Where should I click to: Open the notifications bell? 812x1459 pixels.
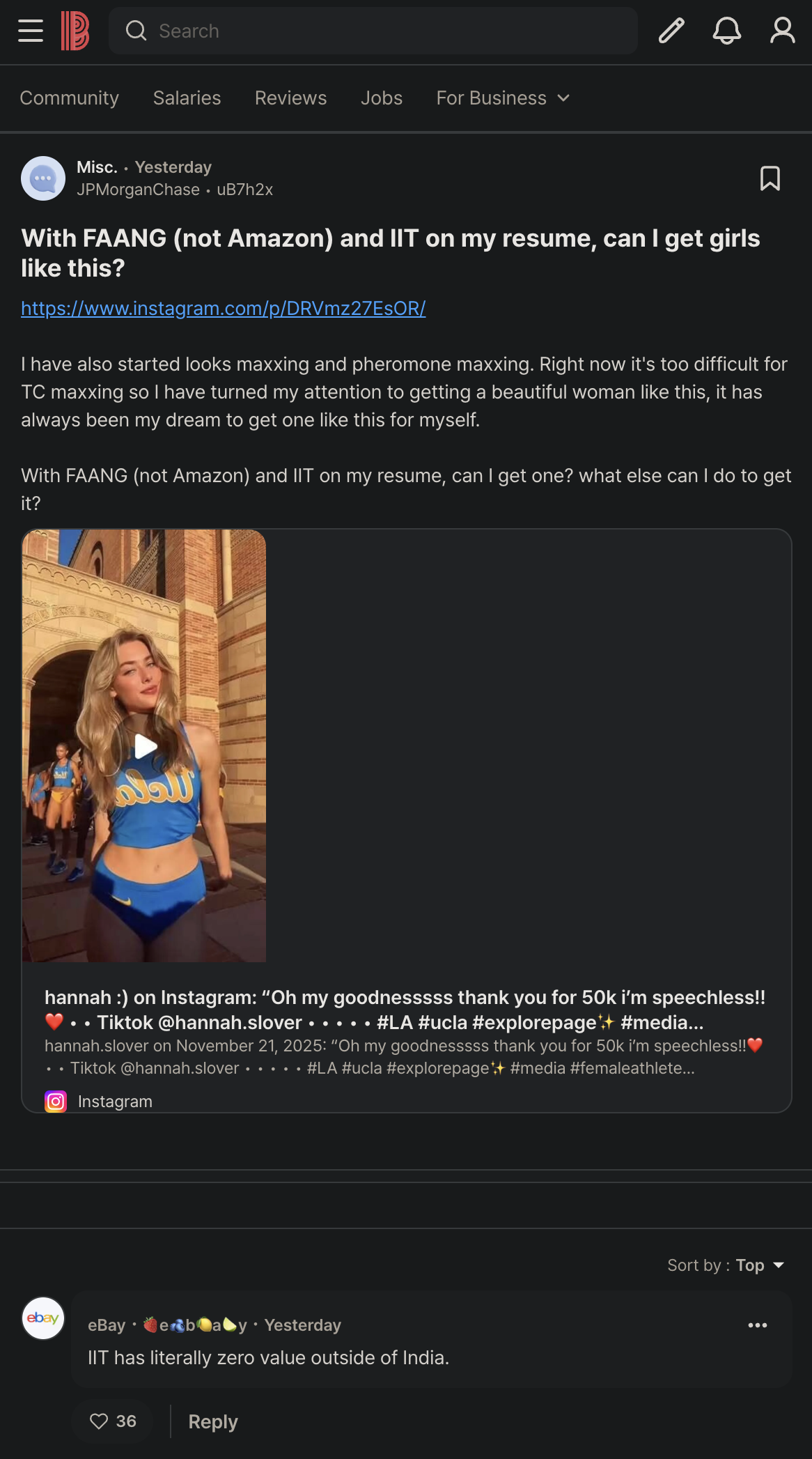(x=726, y=31)
